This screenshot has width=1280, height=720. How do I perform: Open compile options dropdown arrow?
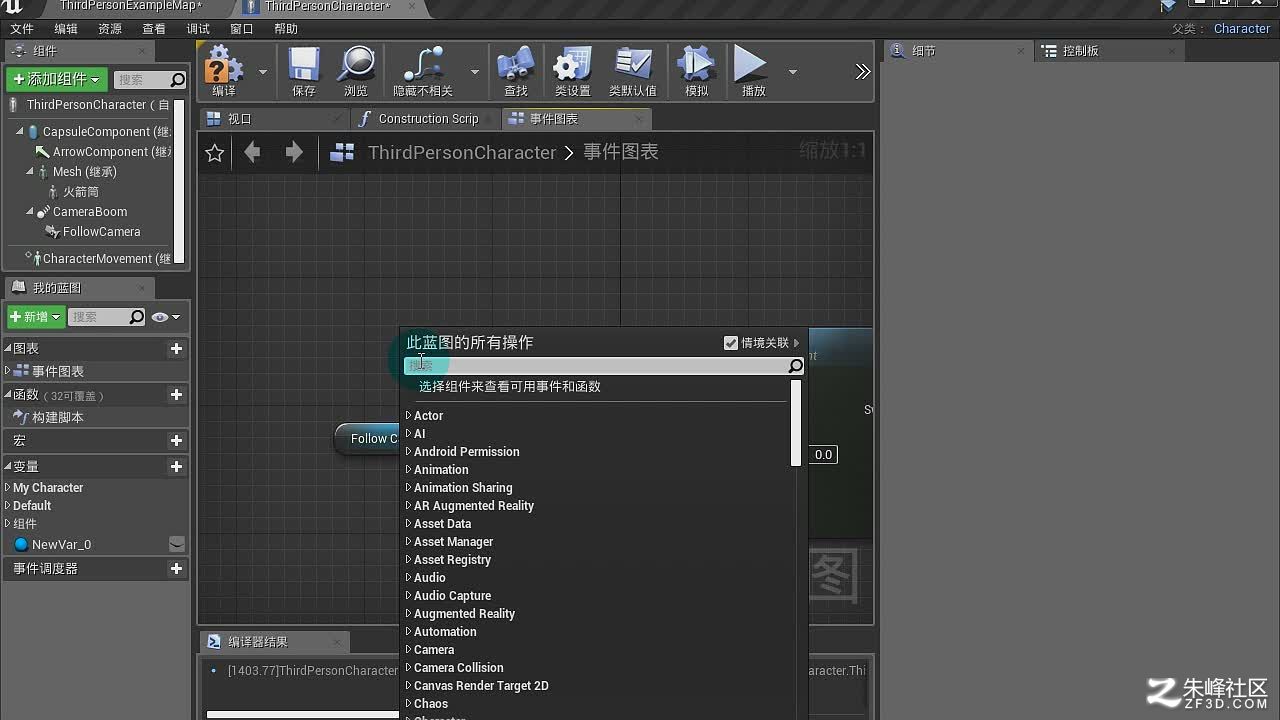click(263, 72)
